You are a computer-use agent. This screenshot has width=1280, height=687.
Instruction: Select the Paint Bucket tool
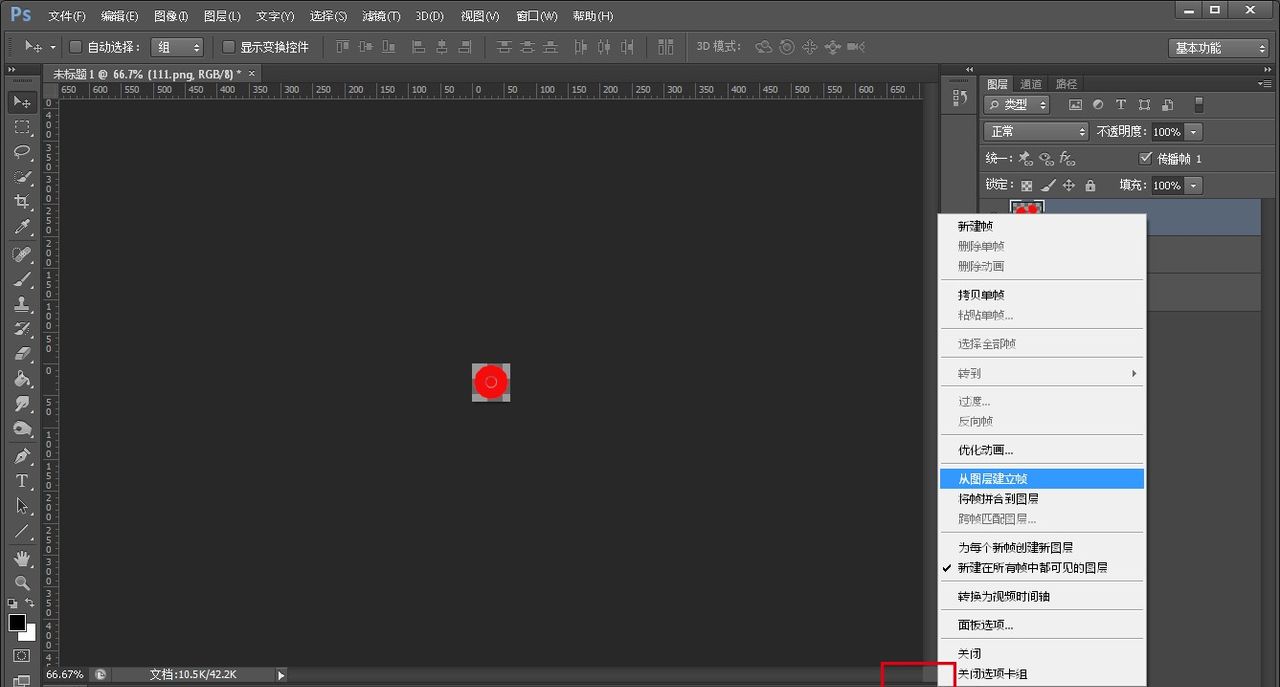point(22,379)
